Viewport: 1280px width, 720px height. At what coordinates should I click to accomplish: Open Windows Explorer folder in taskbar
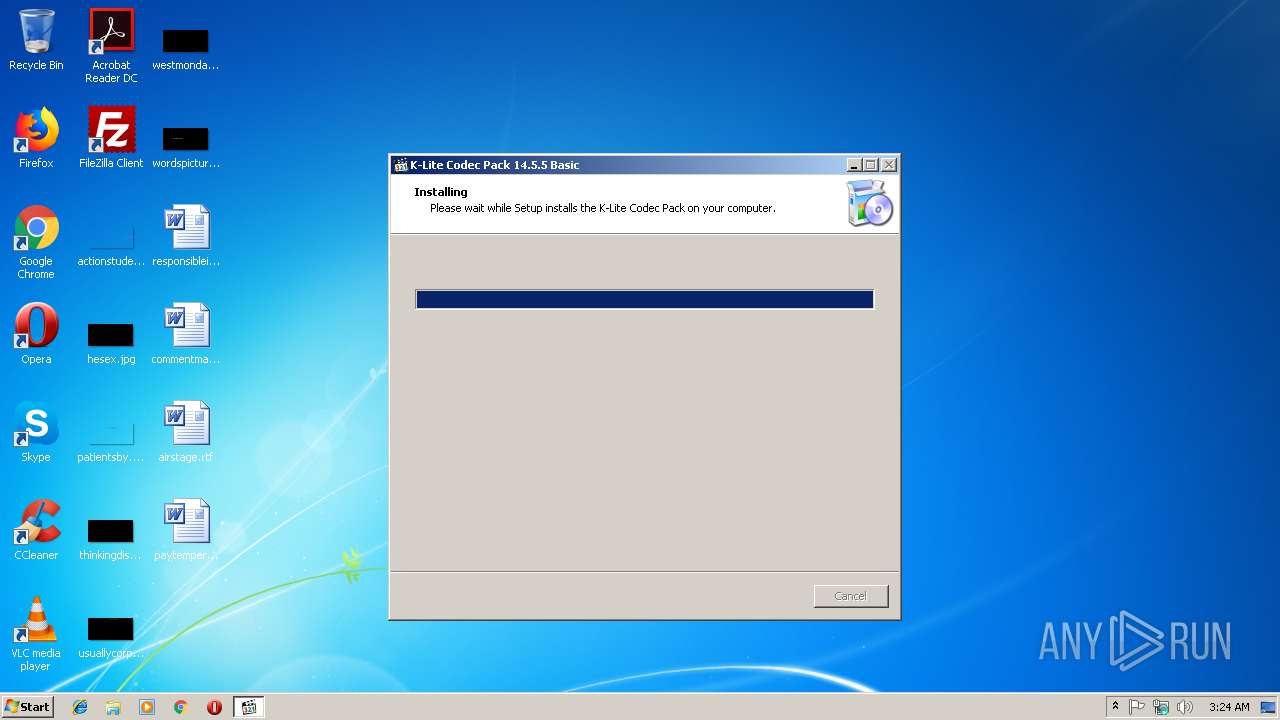(x=113, y=707)
